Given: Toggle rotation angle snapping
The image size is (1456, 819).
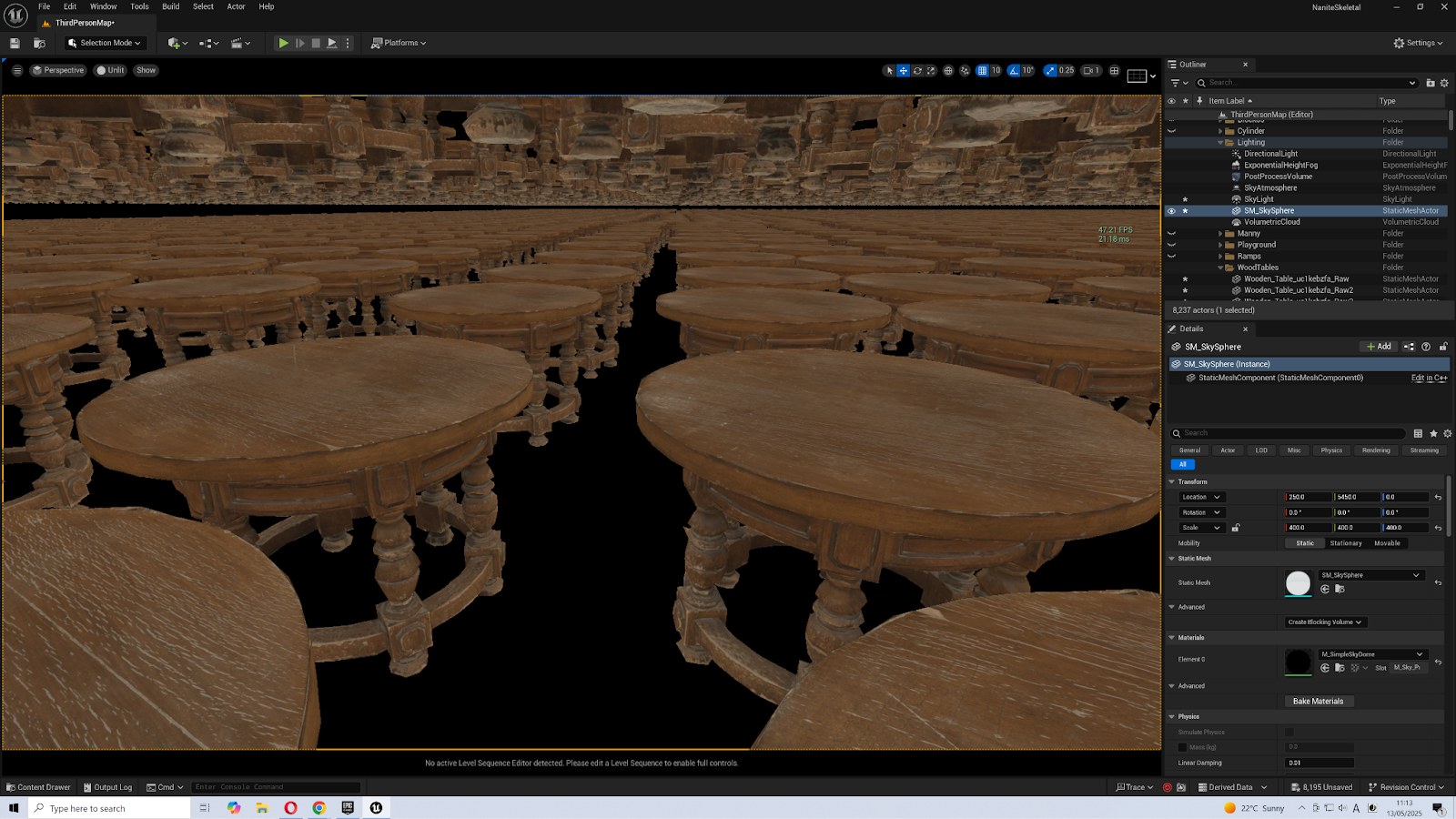Looking at the screenshot, I should pos(1014,70).
